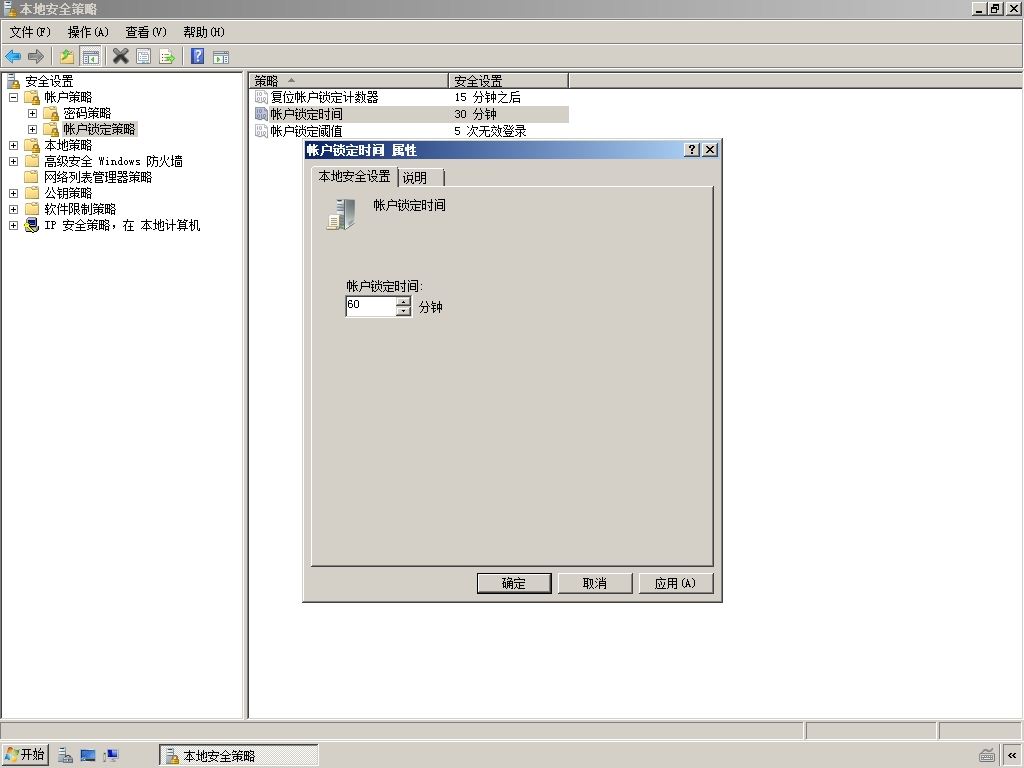1024x768 pixels.
Task: Decrease lockout minutes with down spinner
Action: pos(404,312)
